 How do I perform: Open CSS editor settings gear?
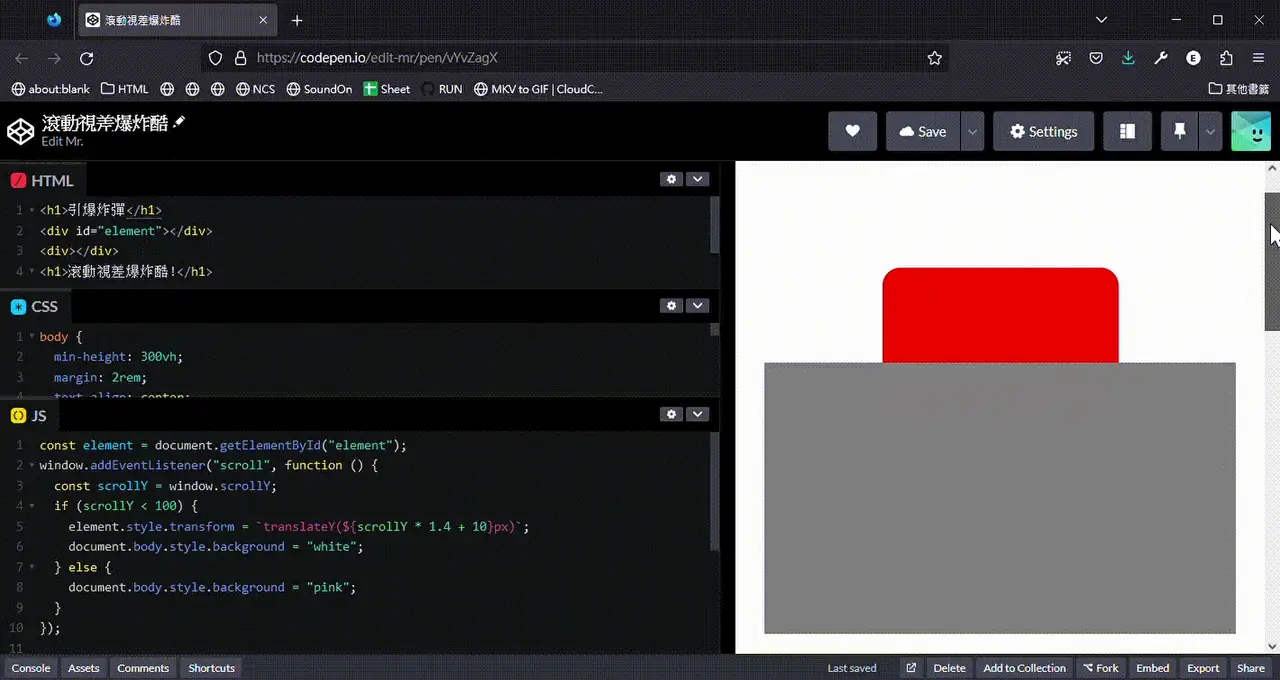pos(671,305)
